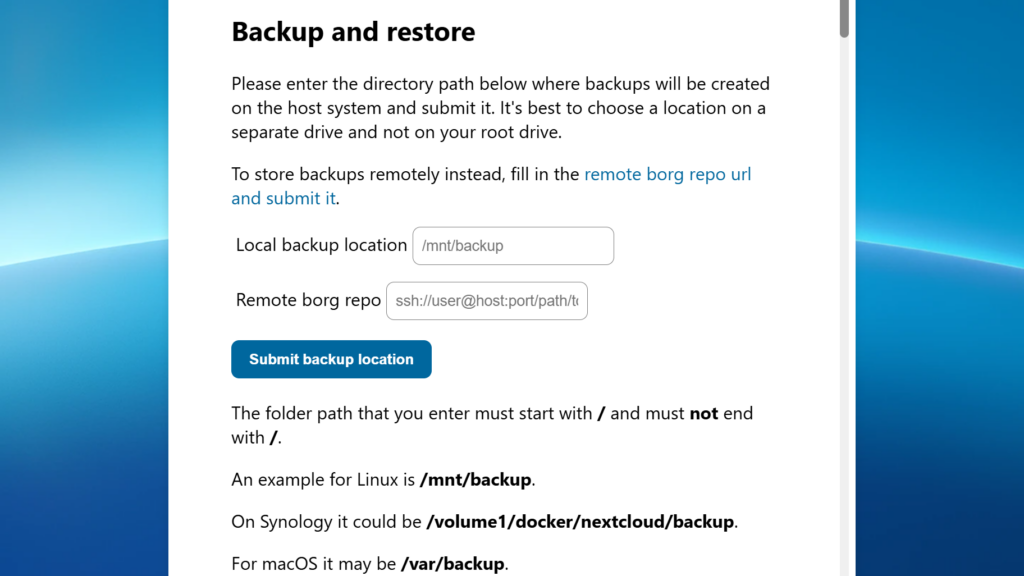Click the Synology backup path example text
Screen dimensions: 1024x576
[582, 521]
